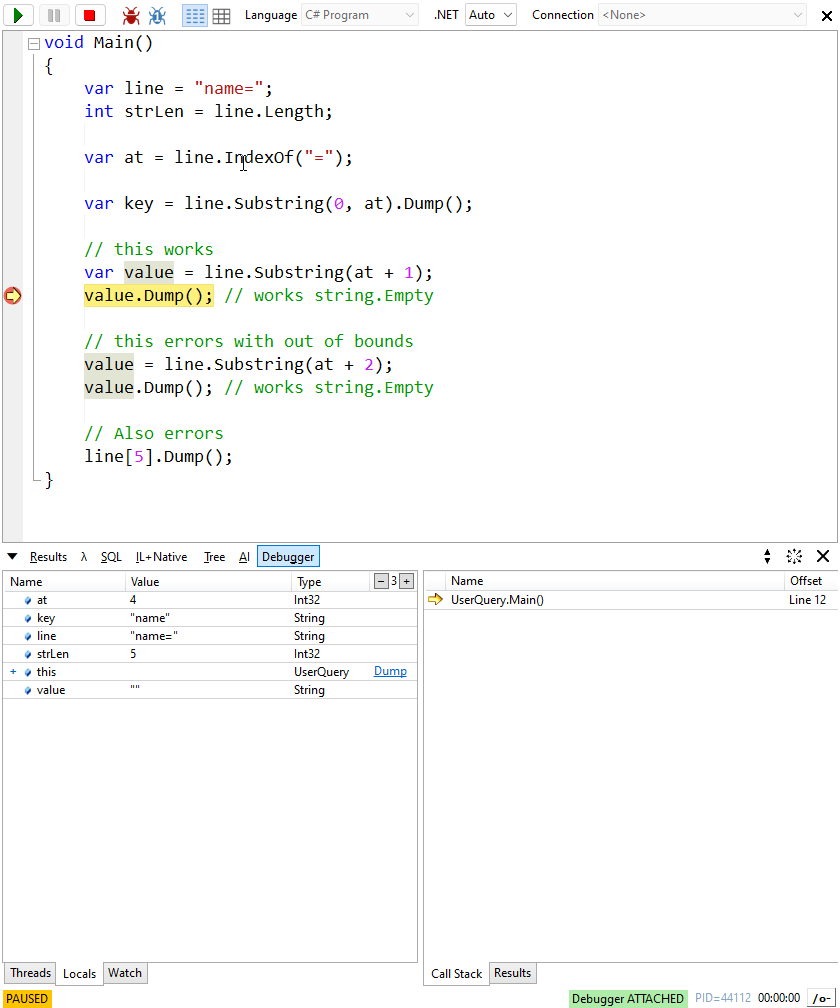The image size is (840, 1008).
Task: Collapse the void Main() code block
Action: [x=33, y=44]
